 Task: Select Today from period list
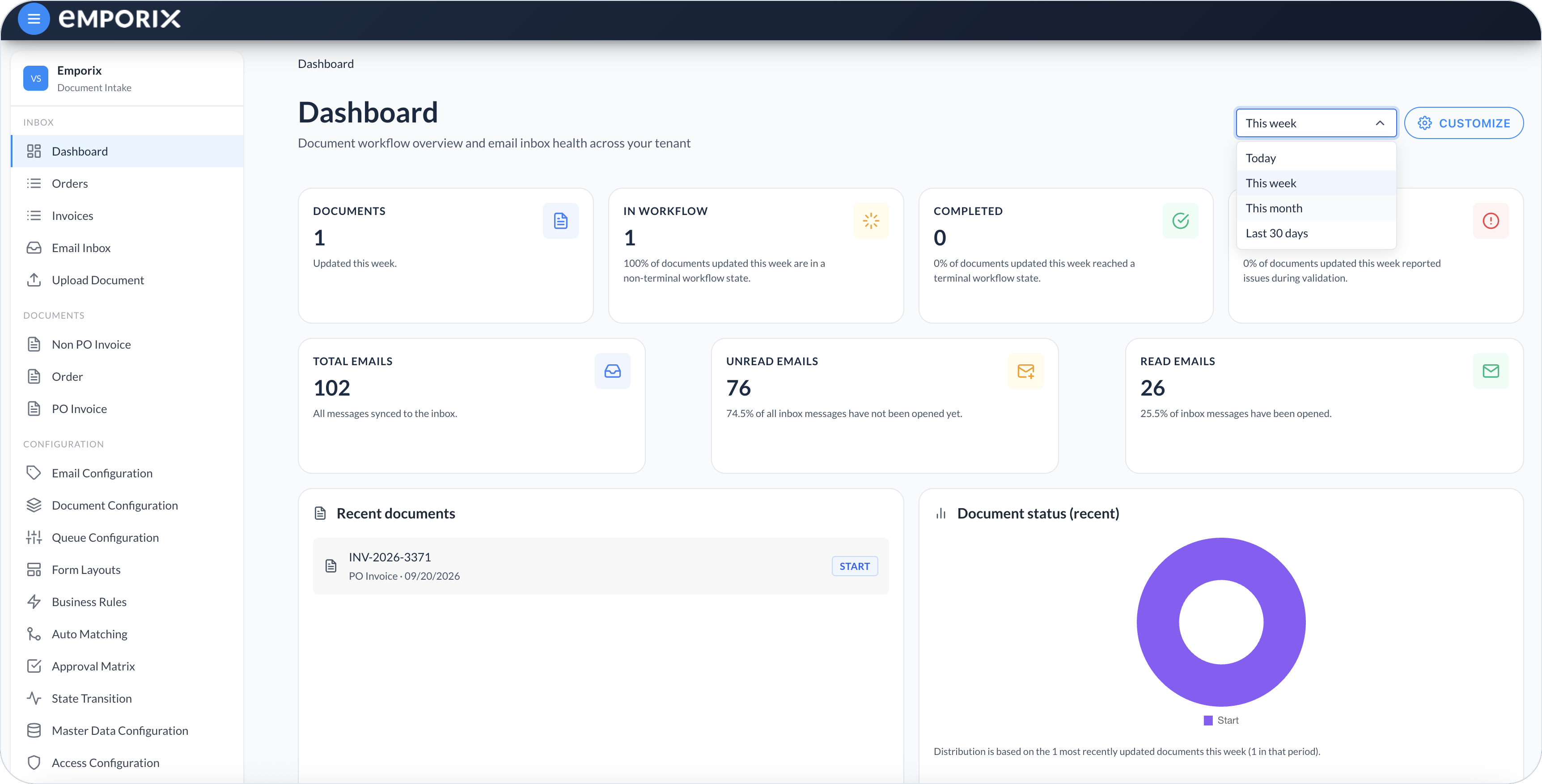pyautogui.click(x=1316, y=158)
